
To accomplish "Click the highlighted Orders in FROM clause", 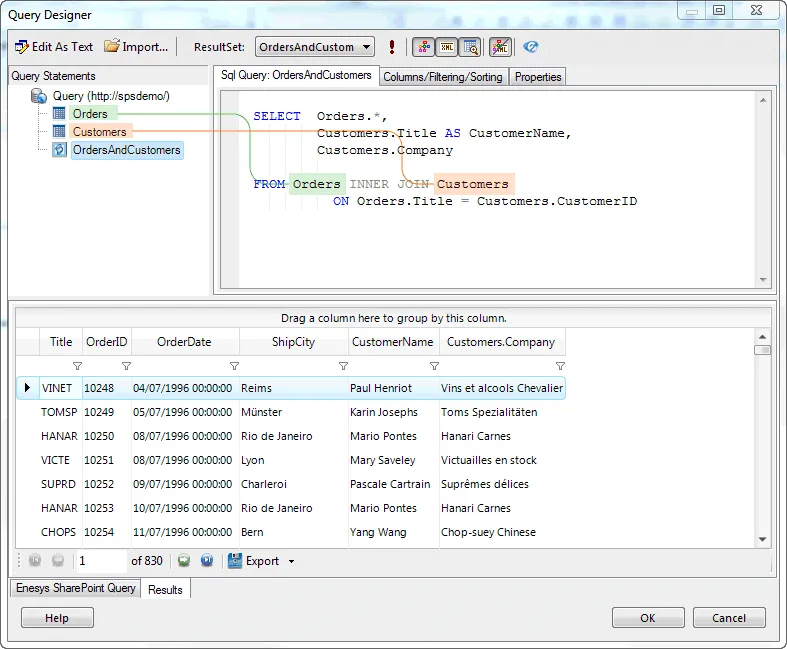I will coord(317,184).
